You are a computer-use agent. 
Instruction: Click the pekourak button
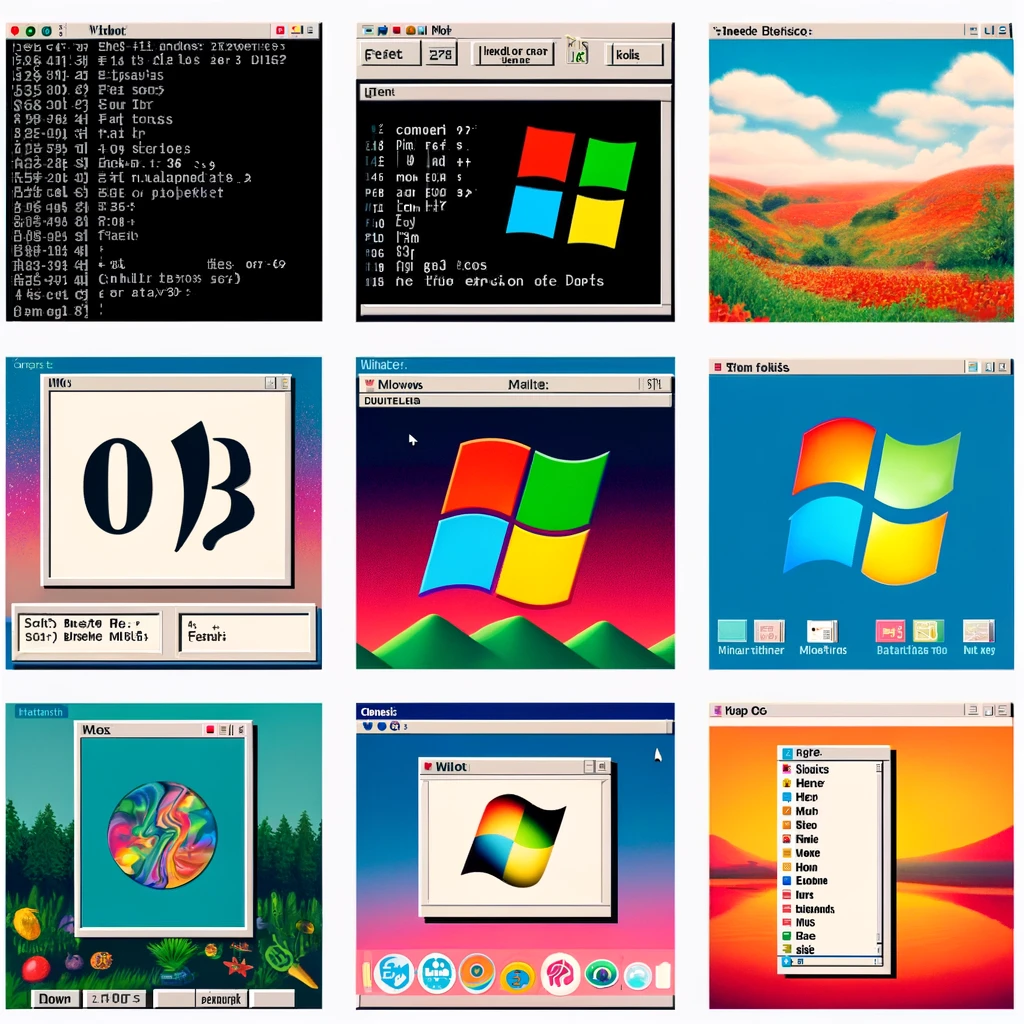point(221,999)
